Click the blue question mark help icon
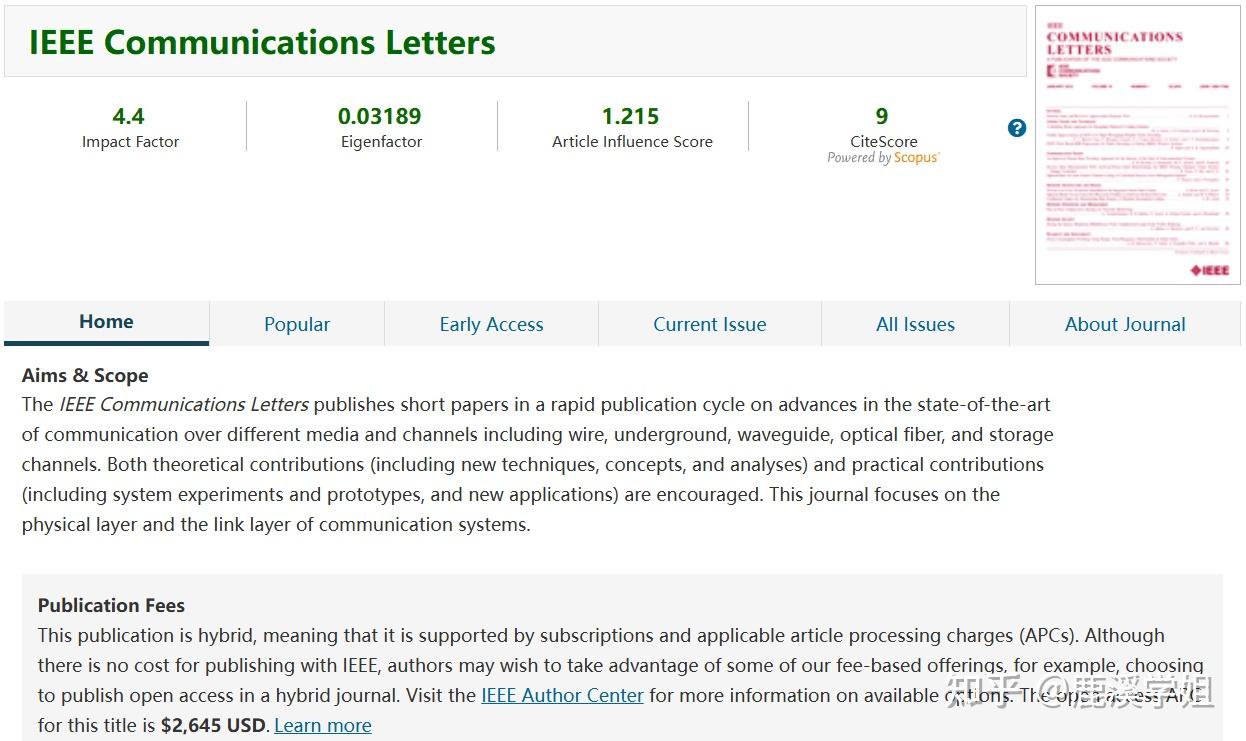Viewport: 1246px width, 741px height. tap(1017, 128)
